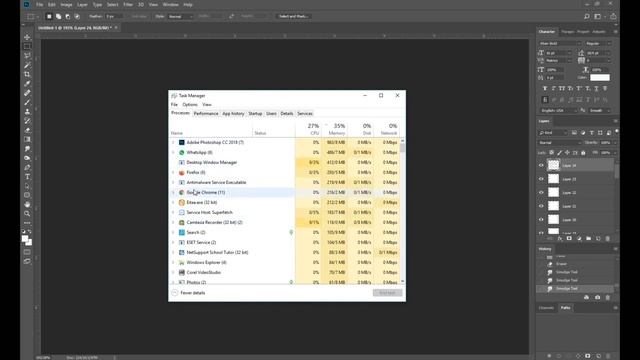Expand the WhatsApp process group
This screenshot has height=360, width=640.
pyautogui.click(x=173, y=152)
